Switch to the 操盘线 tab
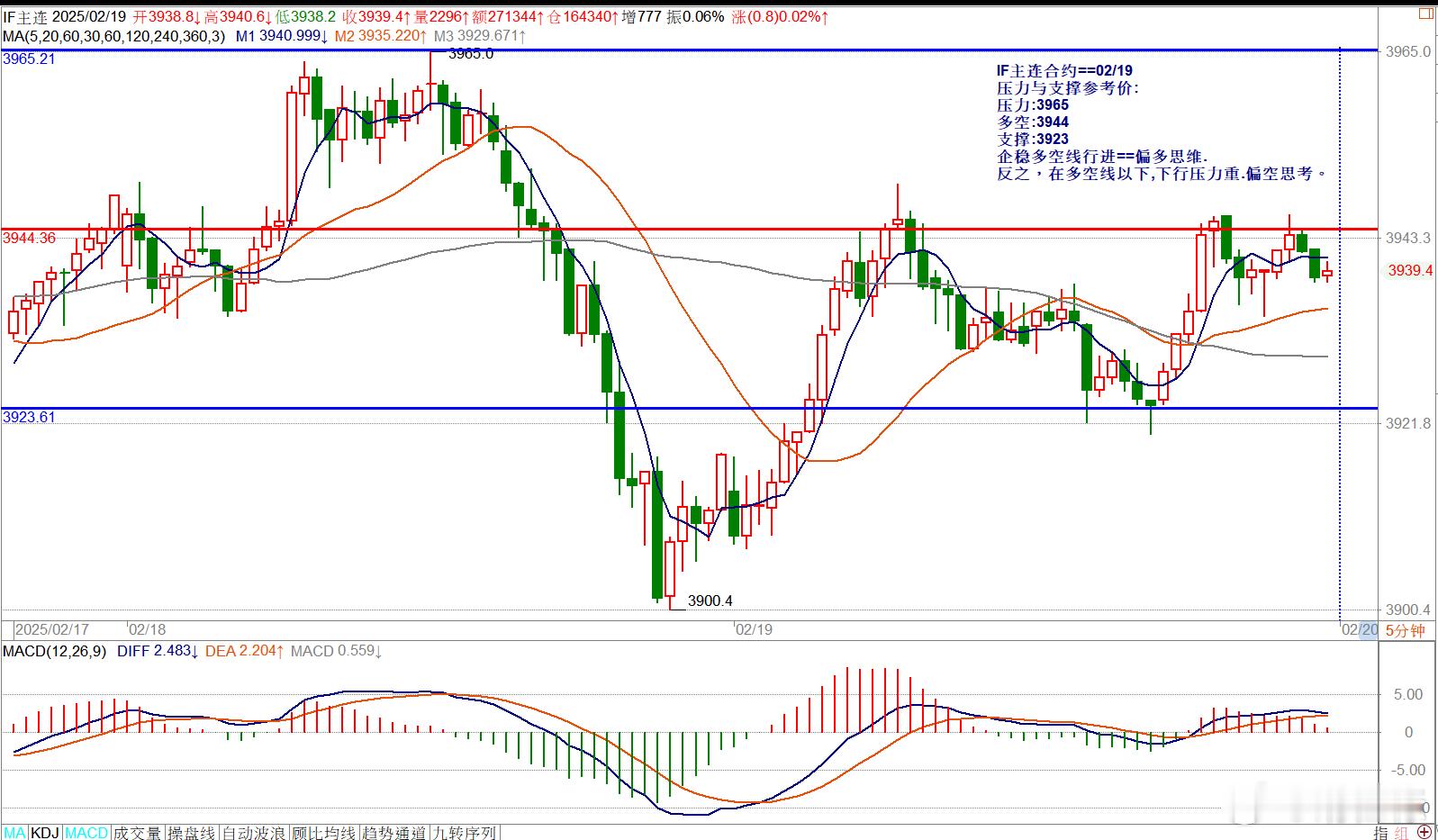 [192, 833]
